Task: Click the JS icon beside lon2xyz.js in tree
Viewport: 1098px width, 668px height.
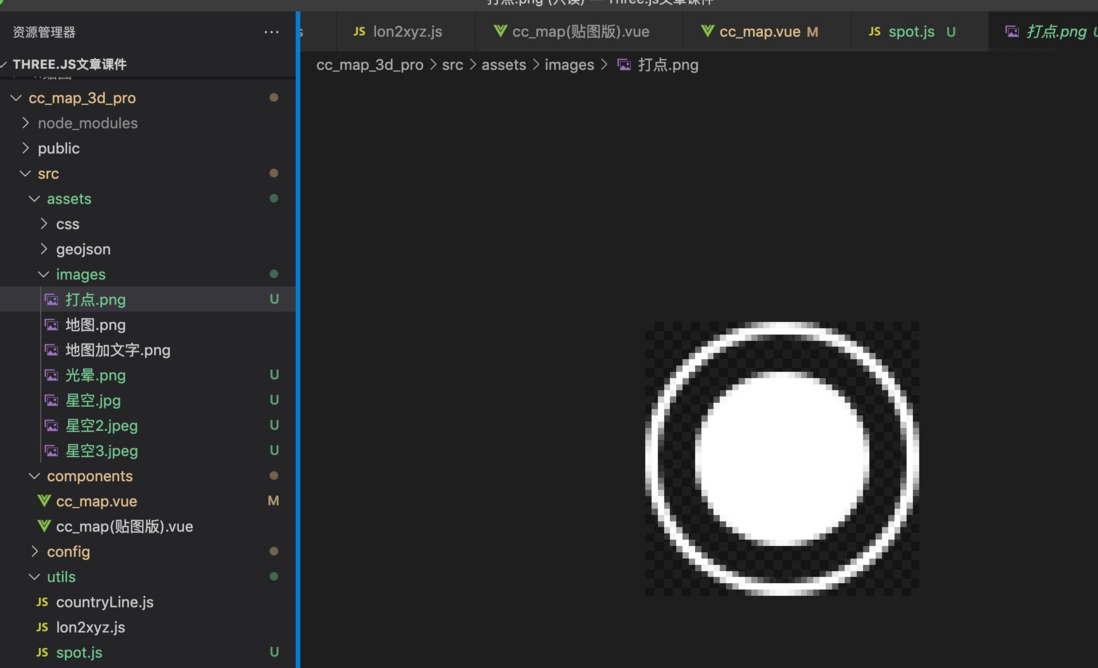Action: click(x=42, y=627)
